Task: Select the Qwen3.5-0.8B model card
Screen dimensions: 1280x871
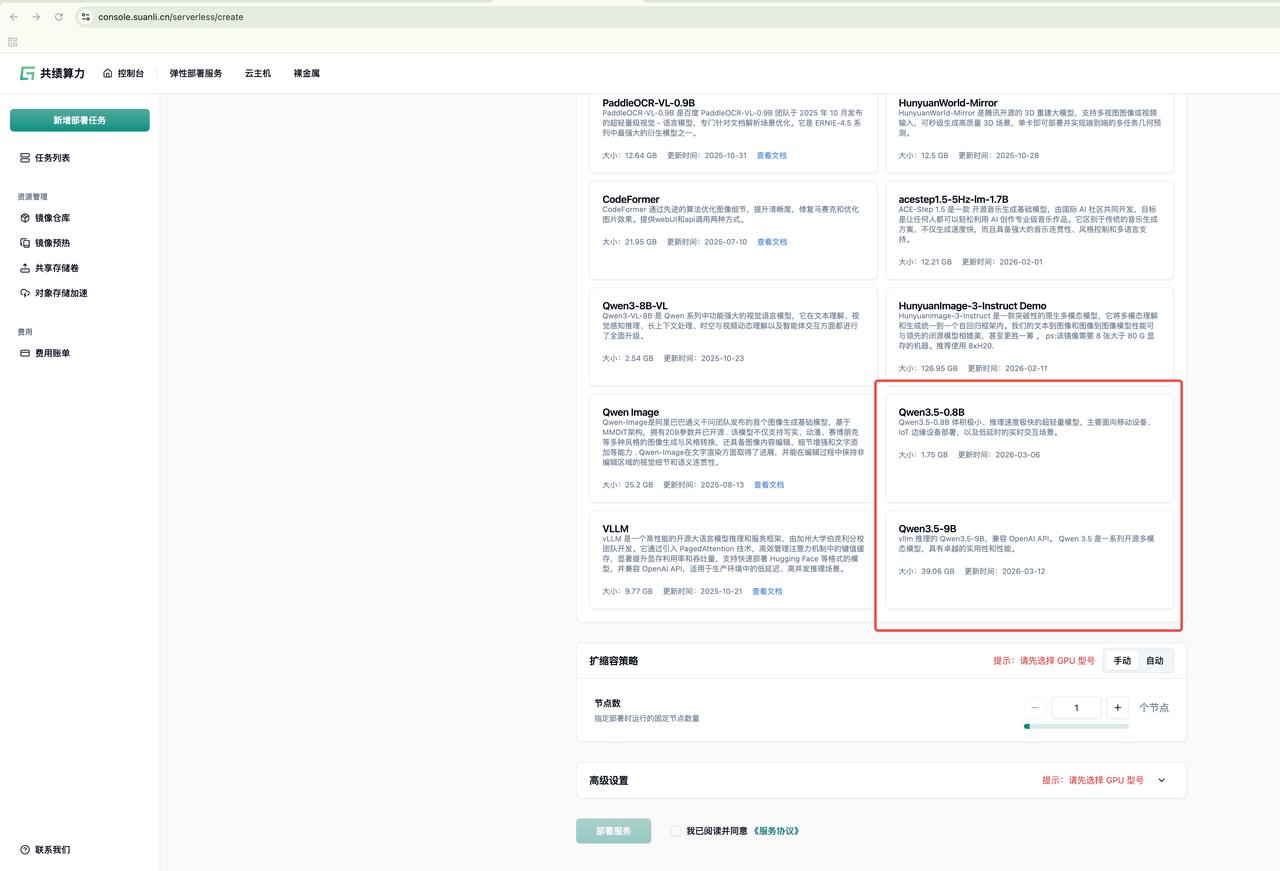Action: [x=1030, y=448]
